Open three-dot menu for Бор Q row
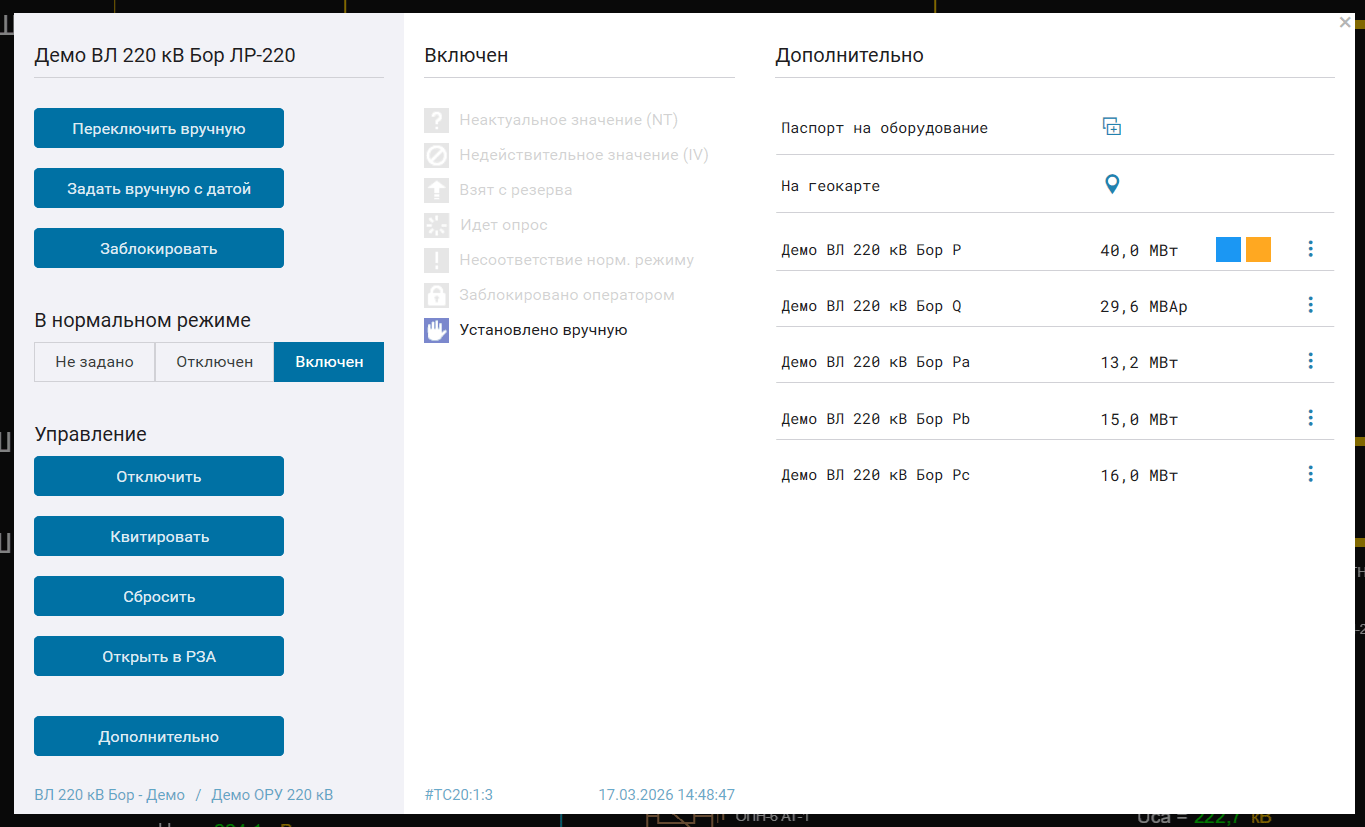This screenshot has width=1365, height=827. 1310,305
